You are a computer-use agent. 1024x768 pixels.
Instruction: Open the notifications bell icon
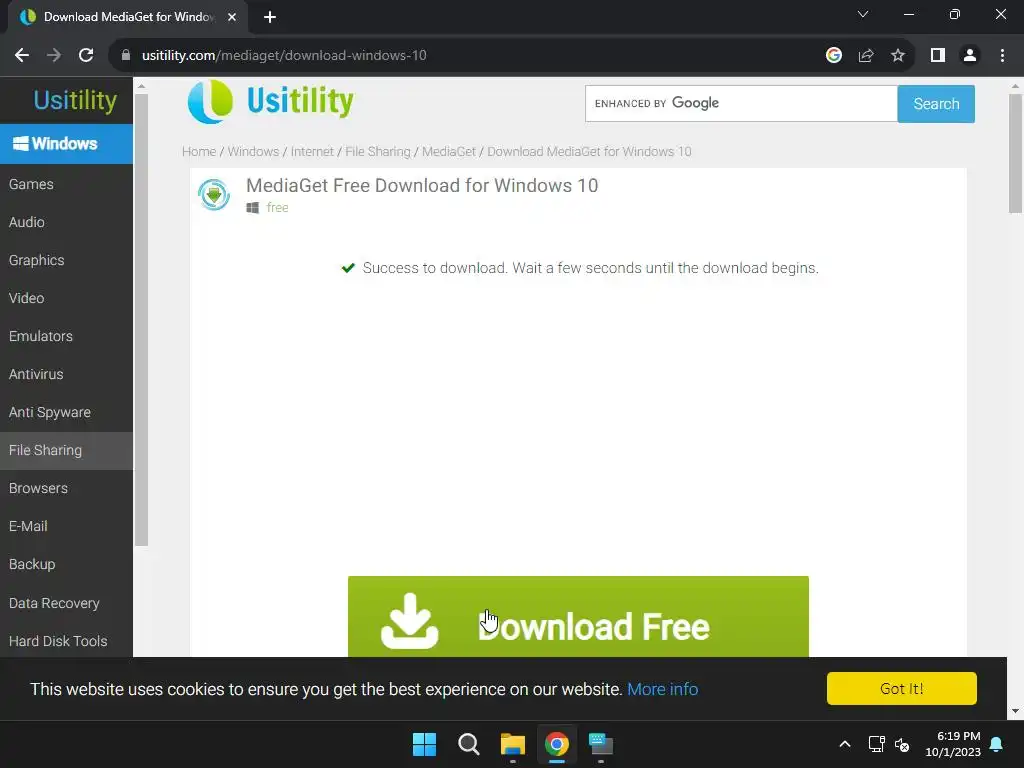point(997,744)
